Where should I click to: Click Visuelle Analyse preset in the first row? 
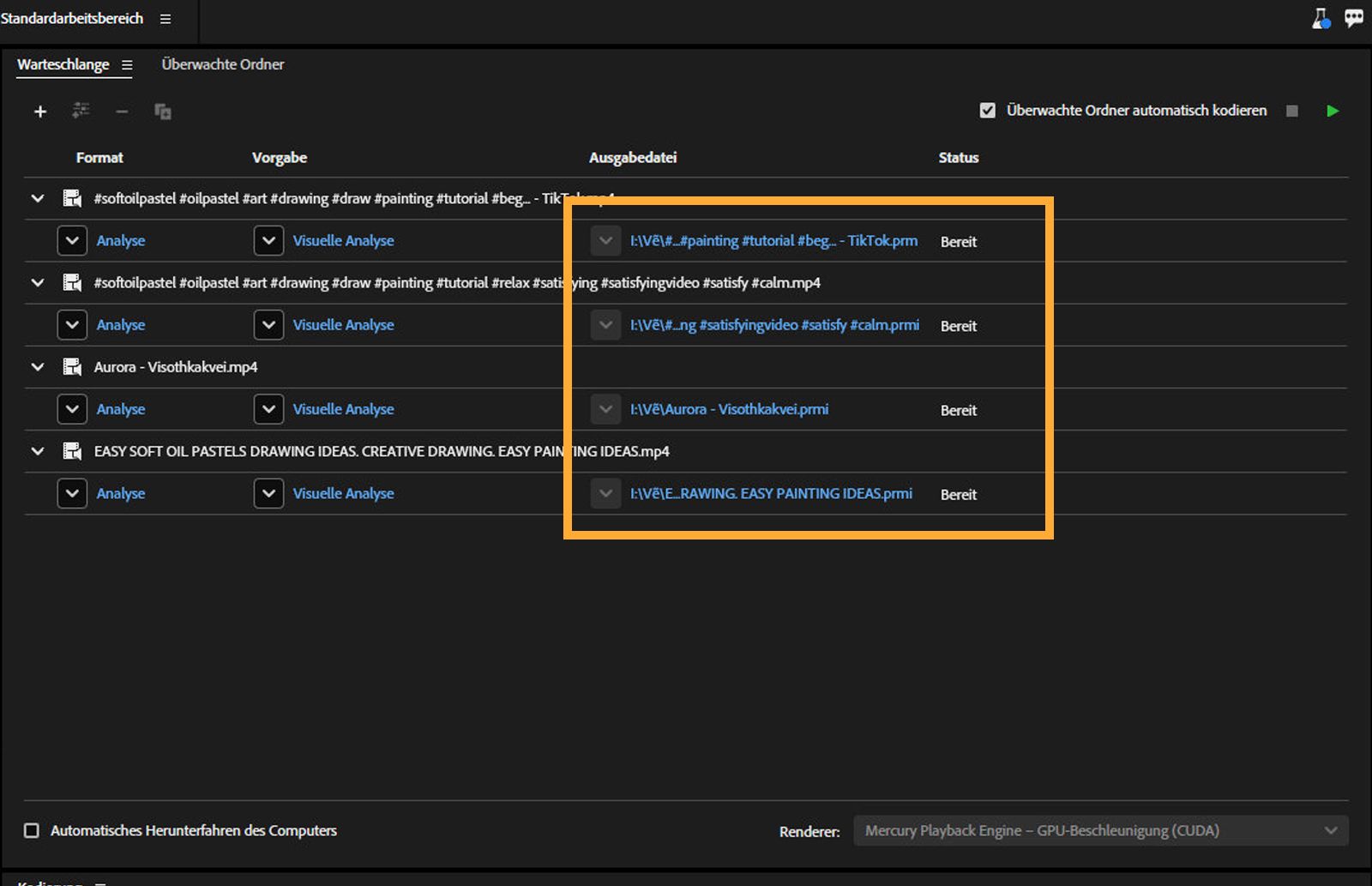coord(343,241)
